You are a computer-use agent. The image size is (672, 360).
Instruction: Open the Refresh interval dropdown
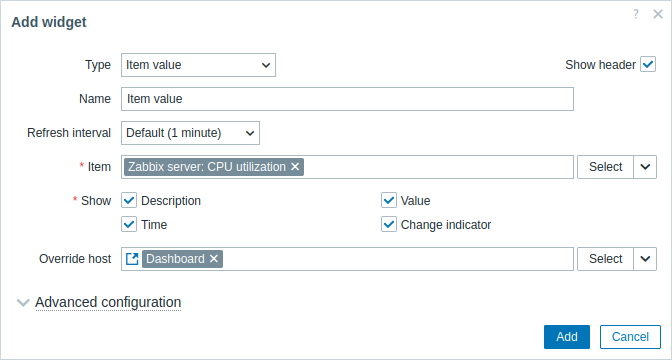point(190,133)
